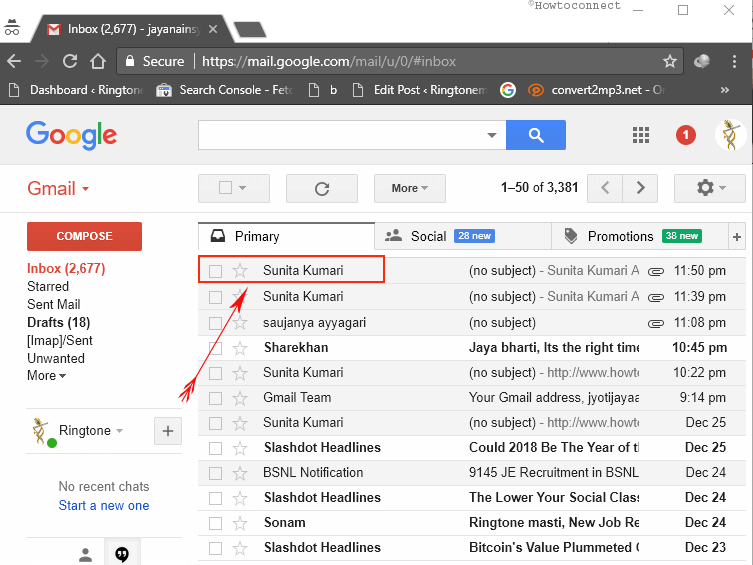Open Search Console bookmark
The image size is (753, 565).
click(x=225, y=90)
